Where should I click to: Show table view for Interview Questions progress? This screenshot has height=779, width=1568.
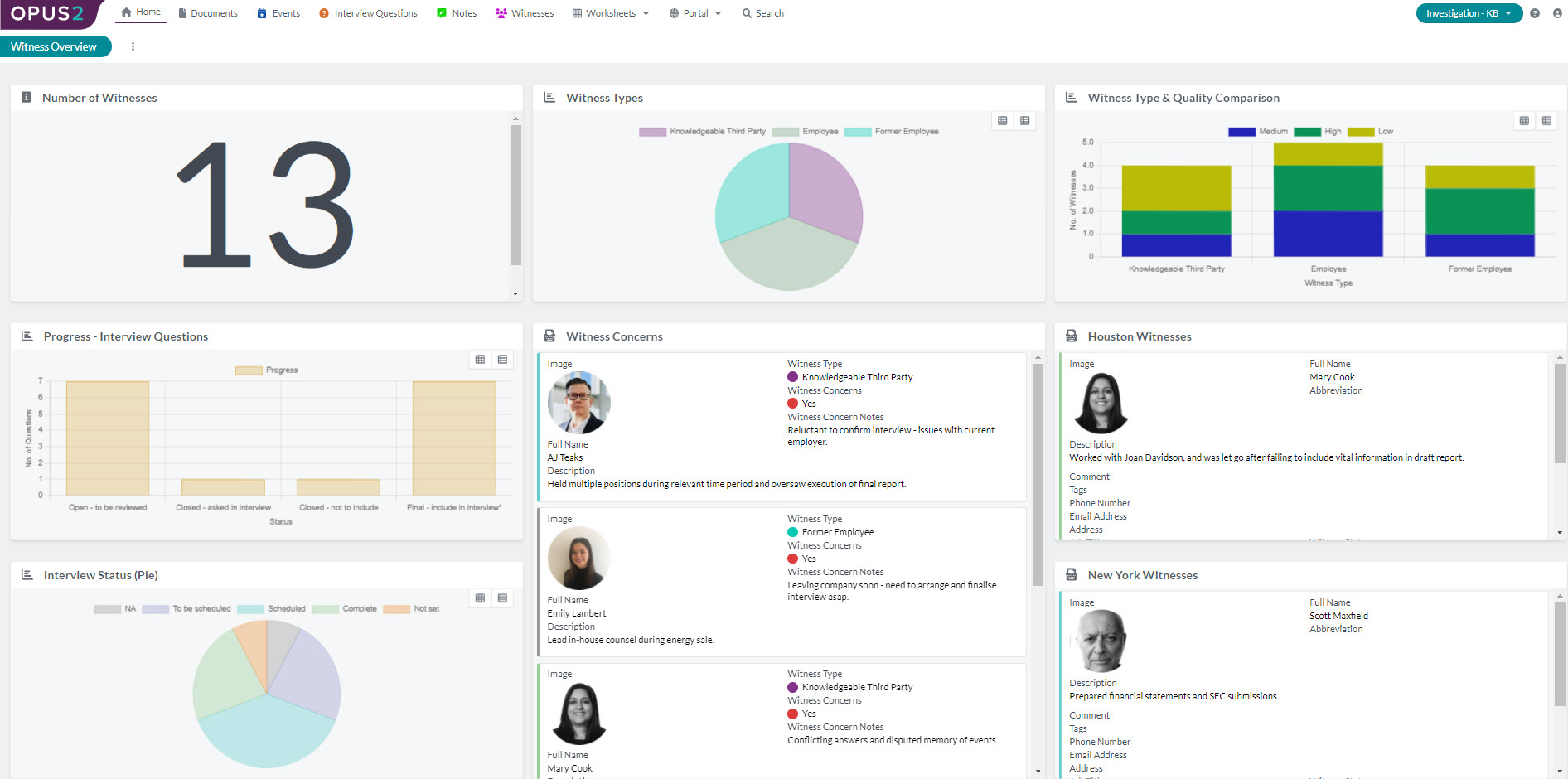[502, 360]
